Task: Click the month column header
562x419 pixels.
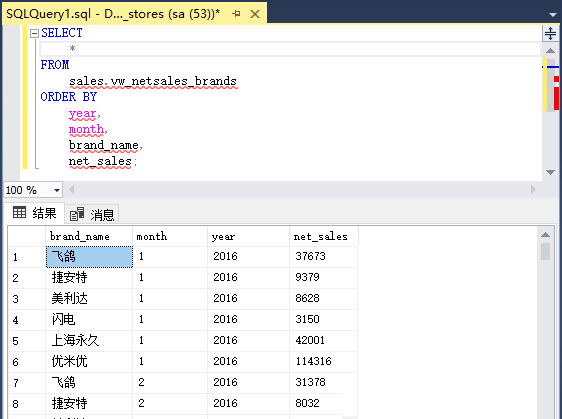Action: [x=170, y=237]
